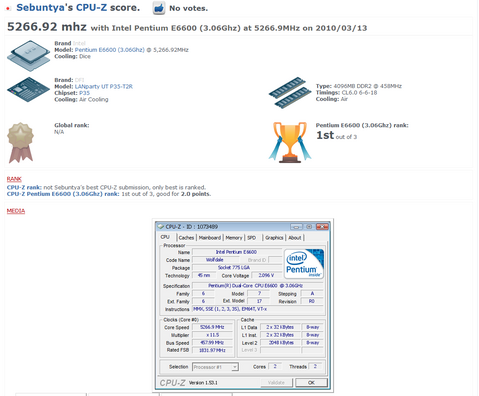Screen dimensions: 479x396
Task: Click the Intel Pentium logo in CPU-Z
Action: 304,263
